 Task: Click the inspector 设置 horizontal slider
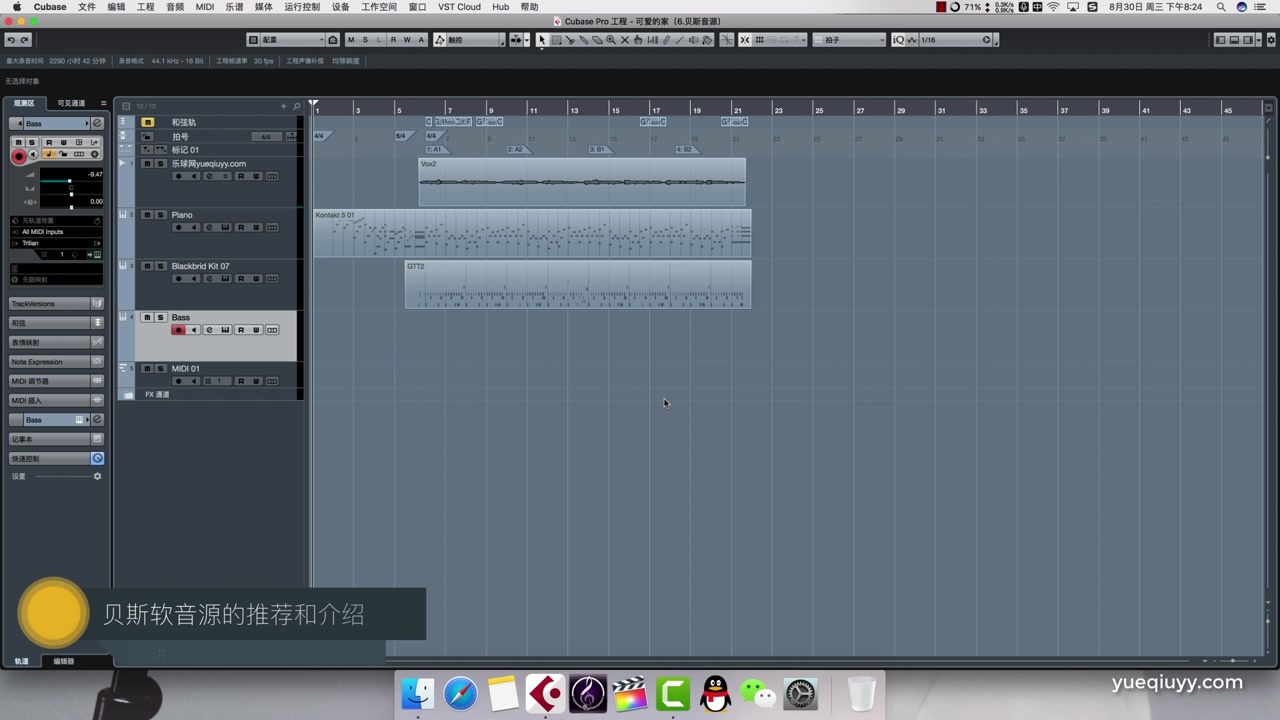coord(62,476)
